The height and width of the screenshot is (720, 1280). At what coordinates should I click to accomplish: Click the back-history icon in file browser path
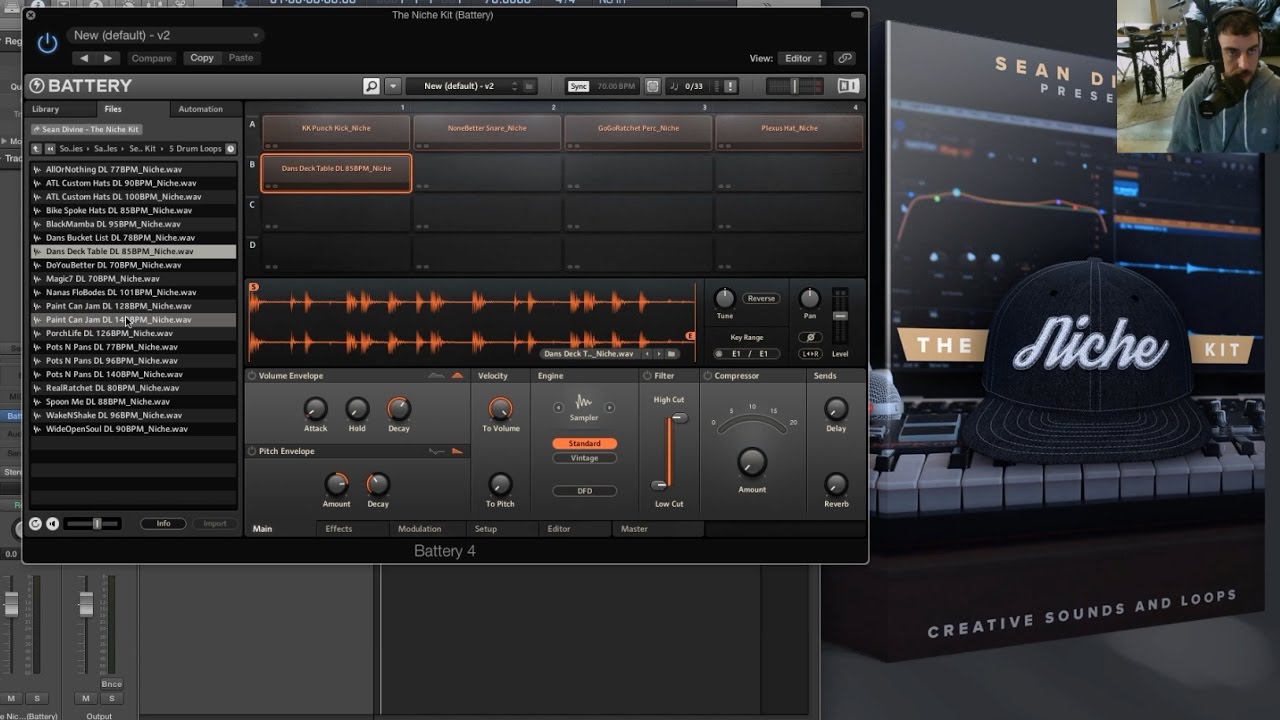[x=50, y=149]
